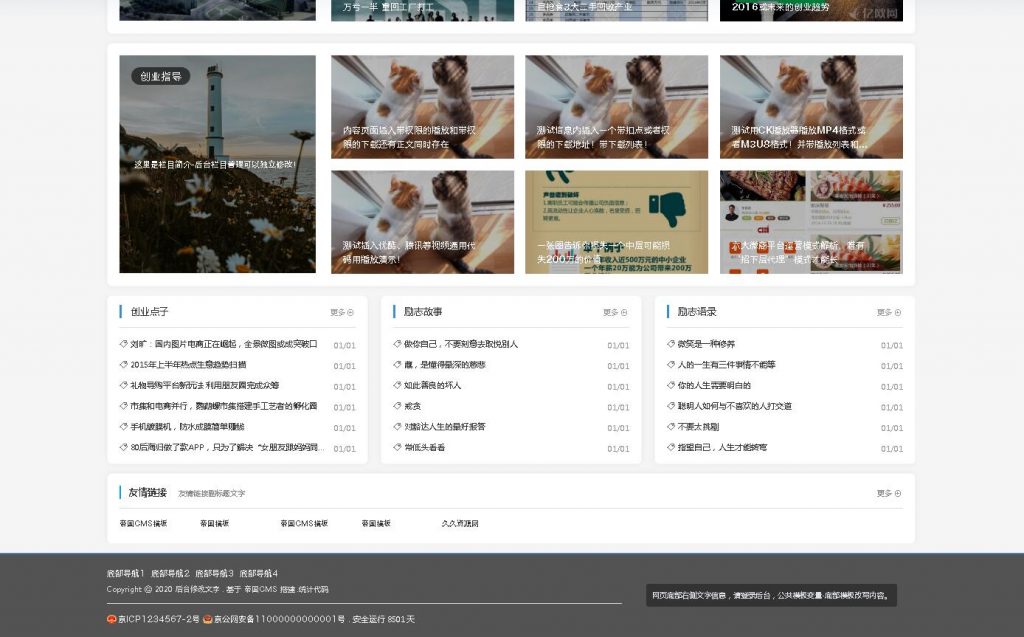Screen dimensions: 1024x637
Task: Click 01/01 date beside 戒贪
Action: click(618, 407)
